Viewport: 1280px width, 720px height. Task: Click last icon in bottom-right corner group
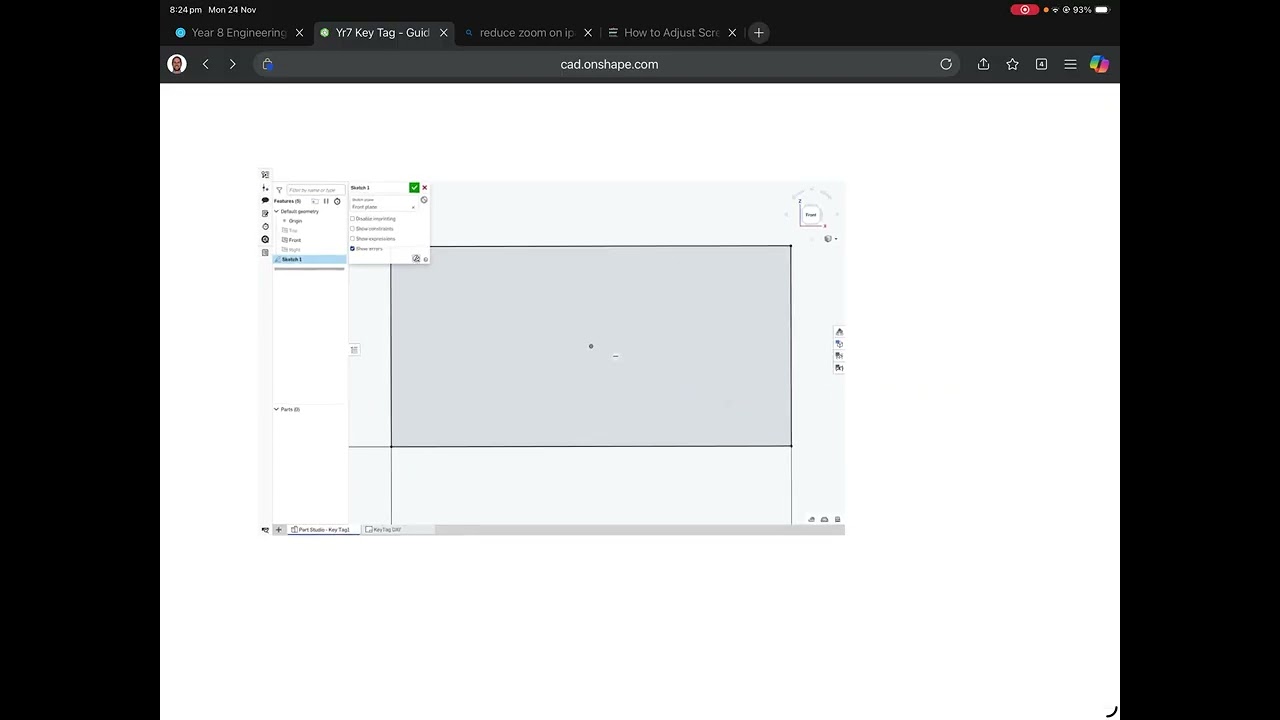[x=837, y=519]
